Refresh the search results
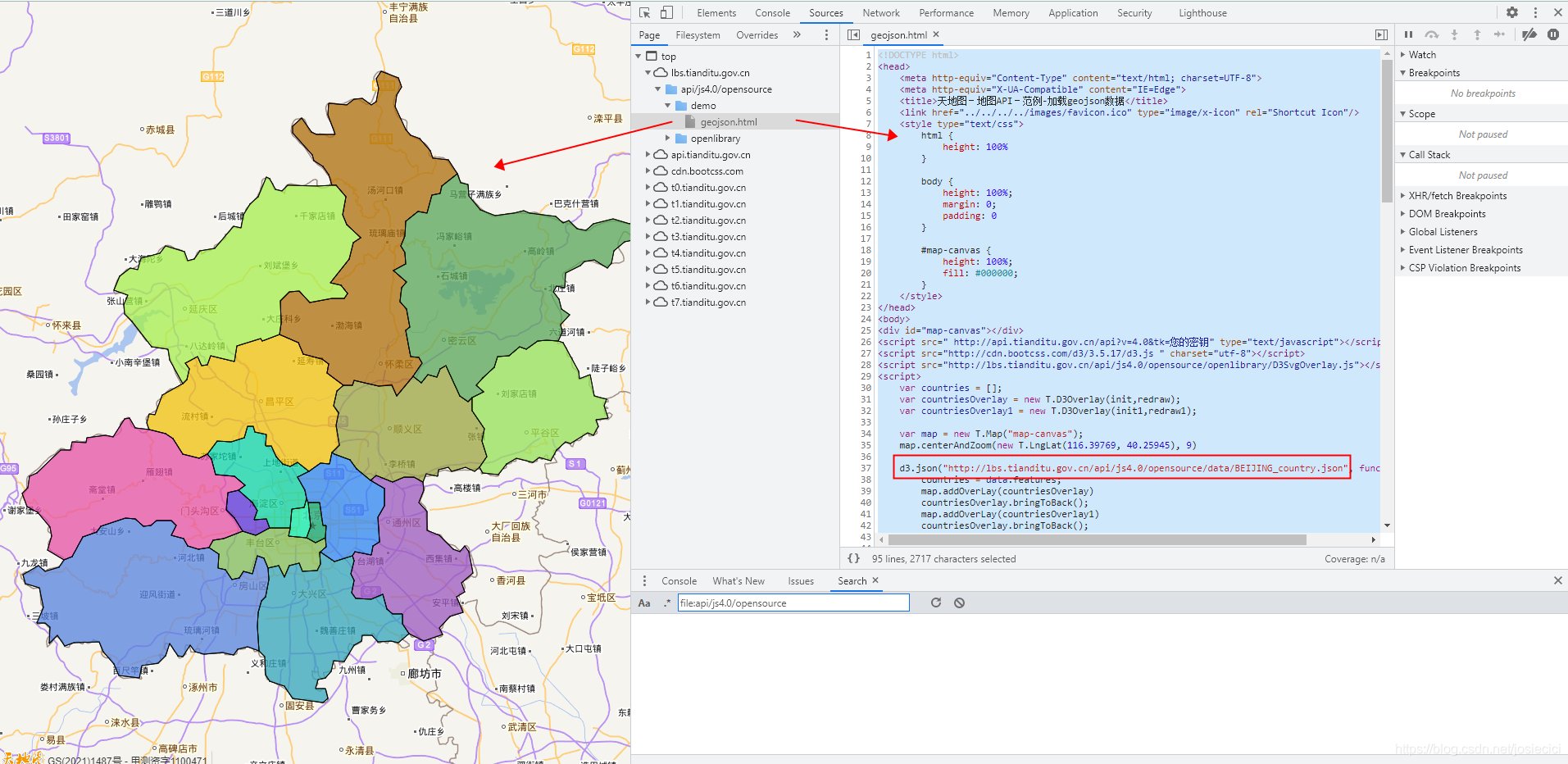Image resolution: width=1568 pixels, height=764 pixels. tap(936, 603)
